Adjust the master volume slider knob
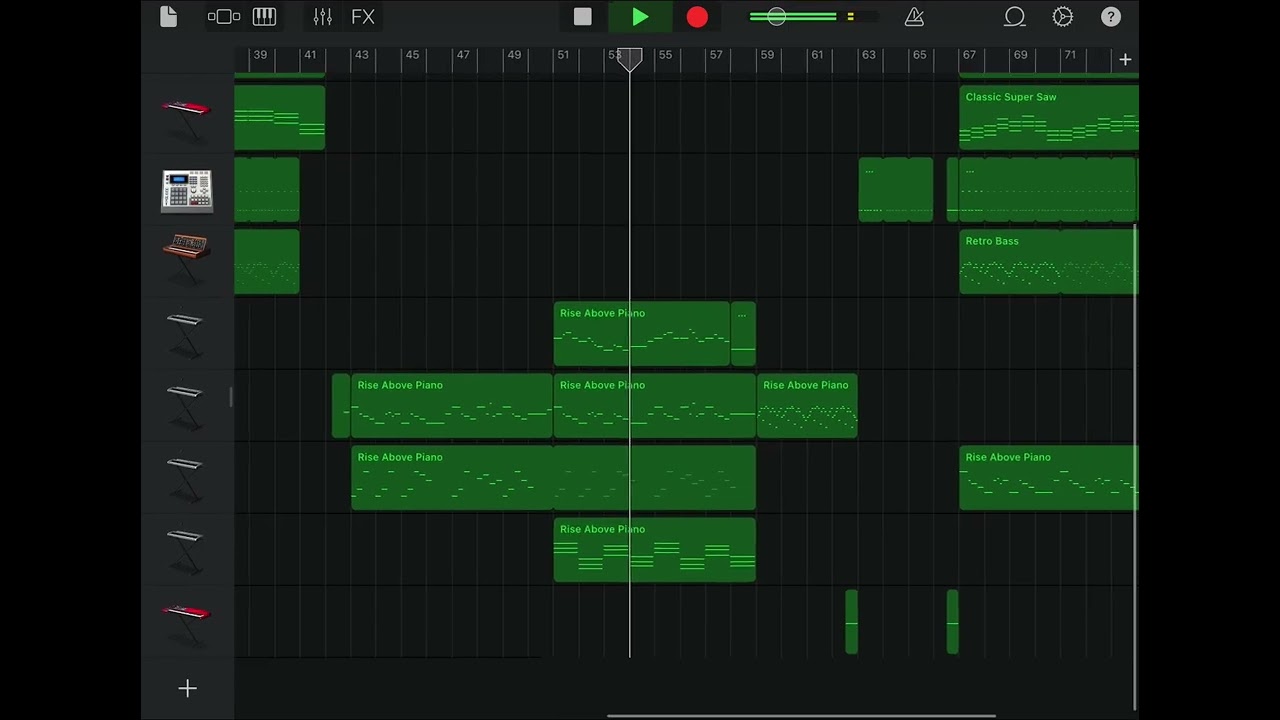 [776, 17]
